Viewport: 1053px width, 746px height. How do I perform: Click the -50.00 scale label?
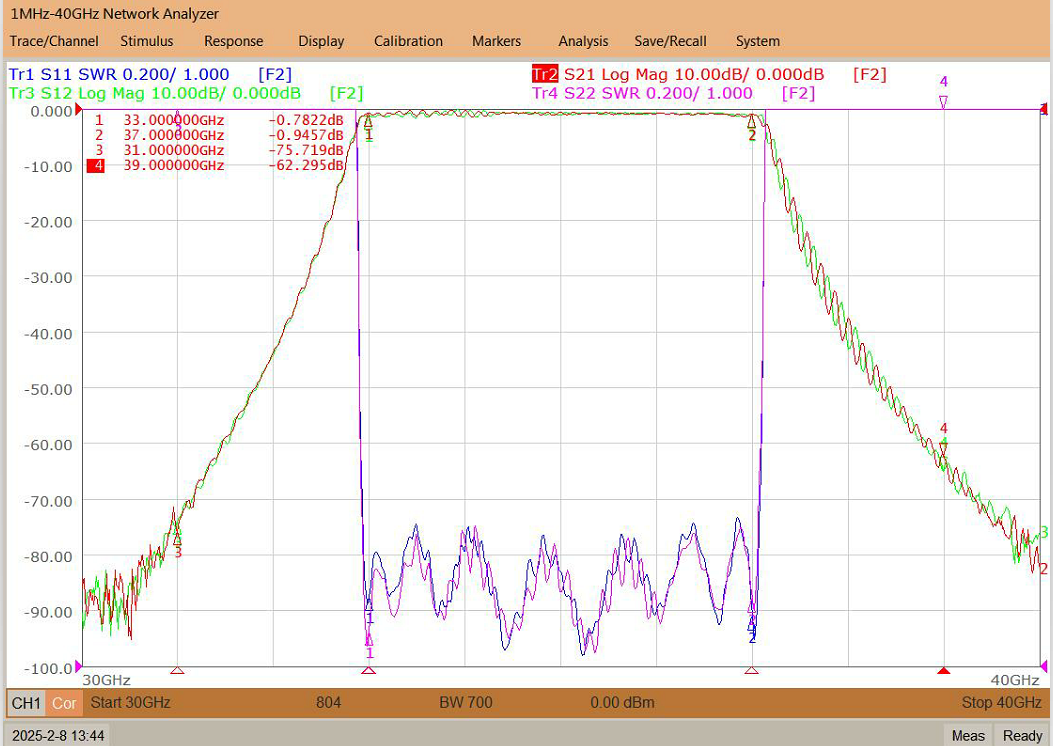coord(48,389)
